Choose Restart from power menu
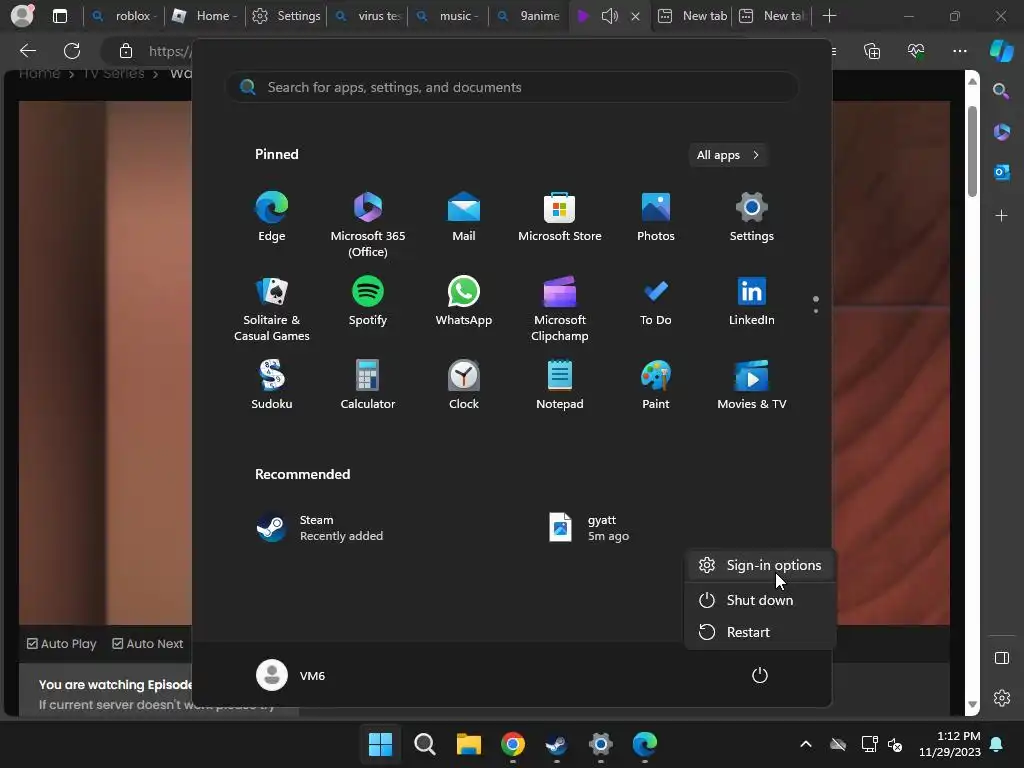This screenshot has height=768, width=1024. point(760,632)
